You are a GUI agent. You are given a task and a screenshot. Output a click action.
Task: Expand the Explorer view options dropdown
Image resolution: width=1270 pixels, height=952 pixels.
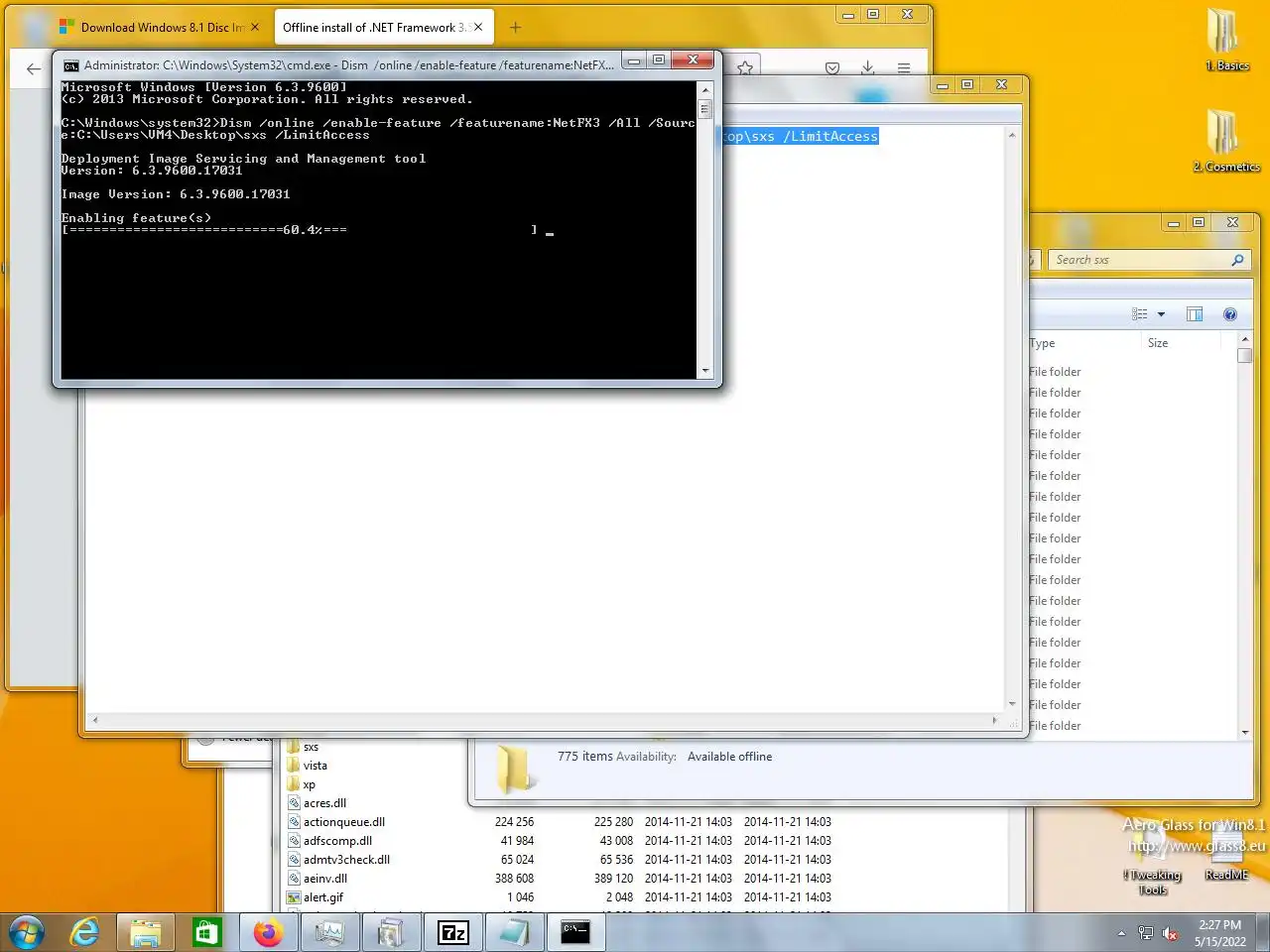click(1161, 314)
